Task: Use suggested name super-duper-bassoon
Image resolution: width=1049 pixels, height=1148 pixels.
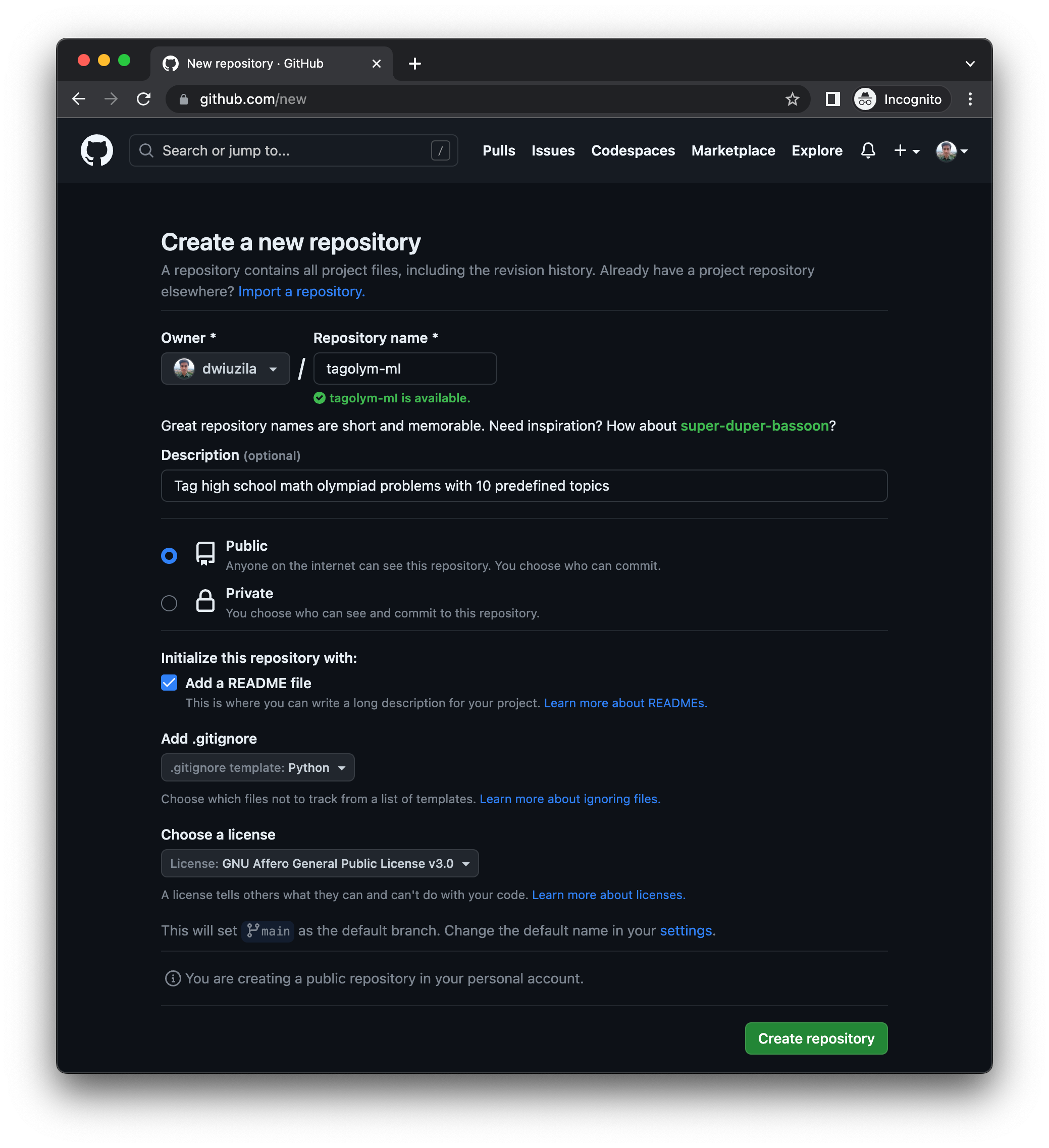Action: (754, 426)
